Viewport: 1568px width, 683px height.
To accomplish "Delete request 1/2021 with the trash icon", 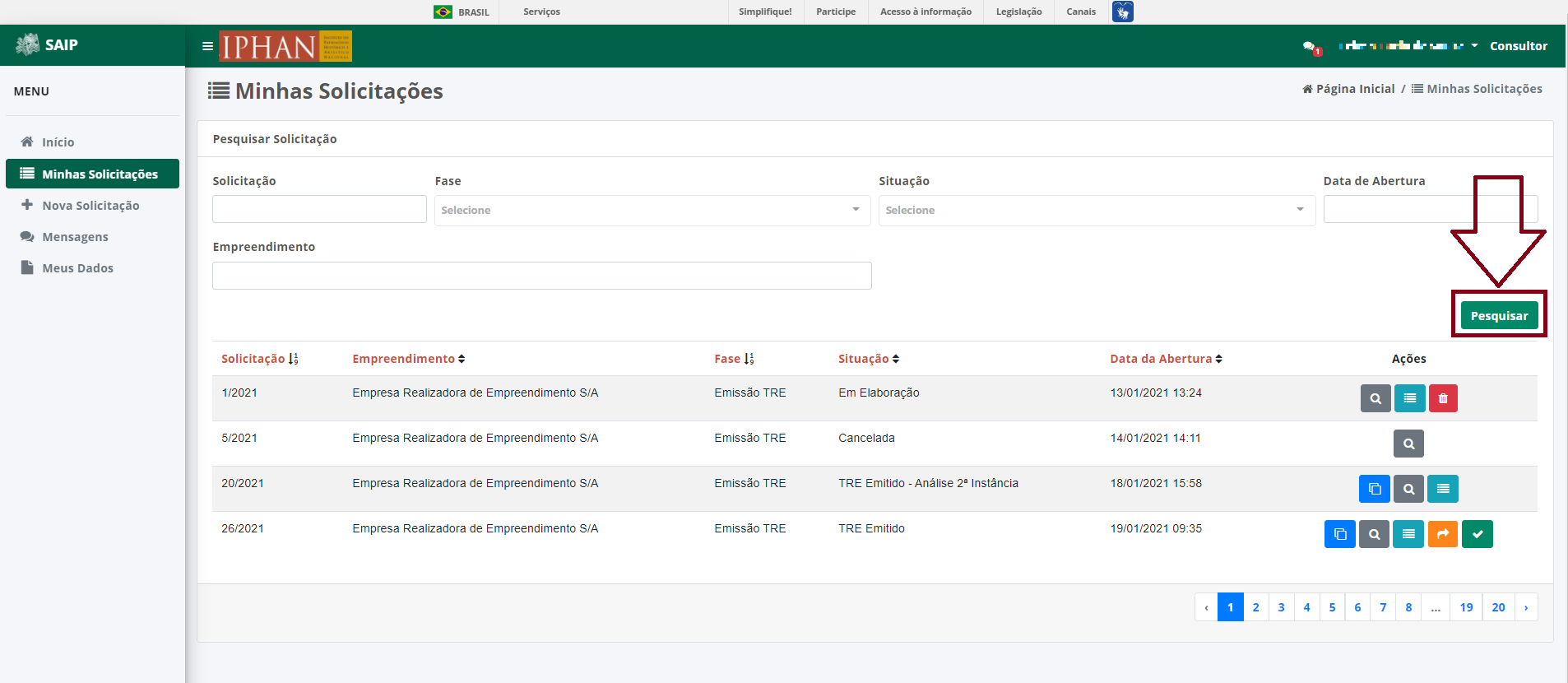I will (x=1443, y=398).
